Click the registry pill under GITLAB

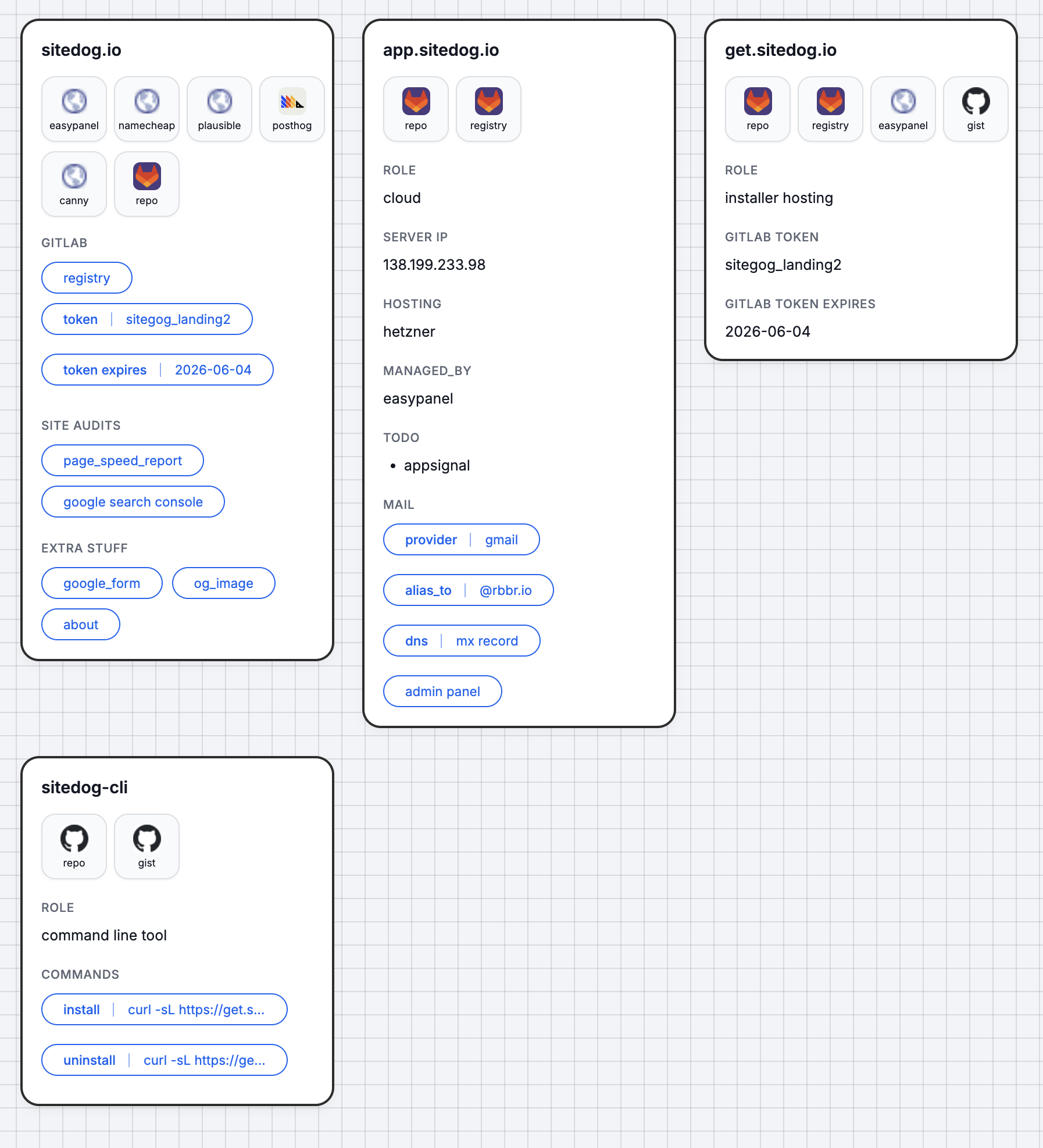coord(87,278)
